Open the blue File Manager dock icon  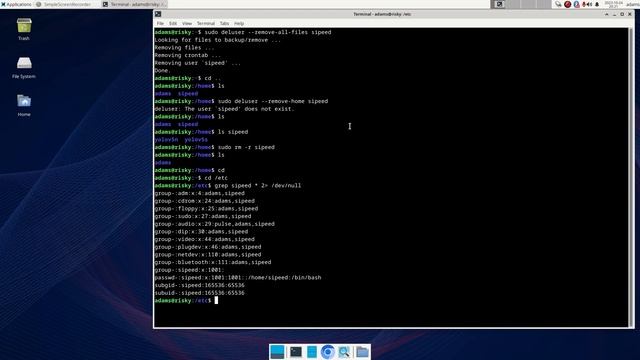click(x=312, y=351)
